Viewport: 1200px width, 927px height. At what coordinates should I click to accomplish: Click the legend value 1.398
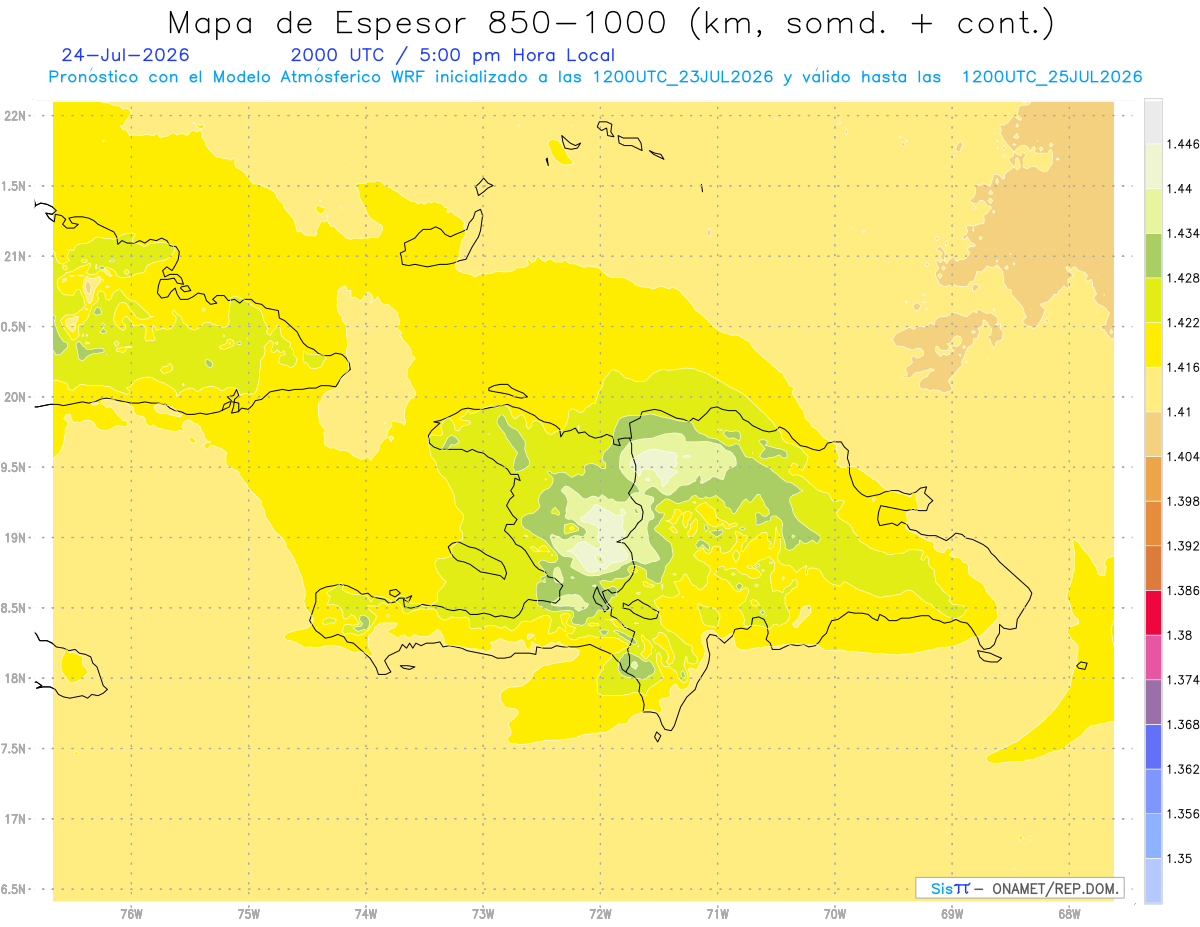pyautogui.click(x=1183, y=501)
